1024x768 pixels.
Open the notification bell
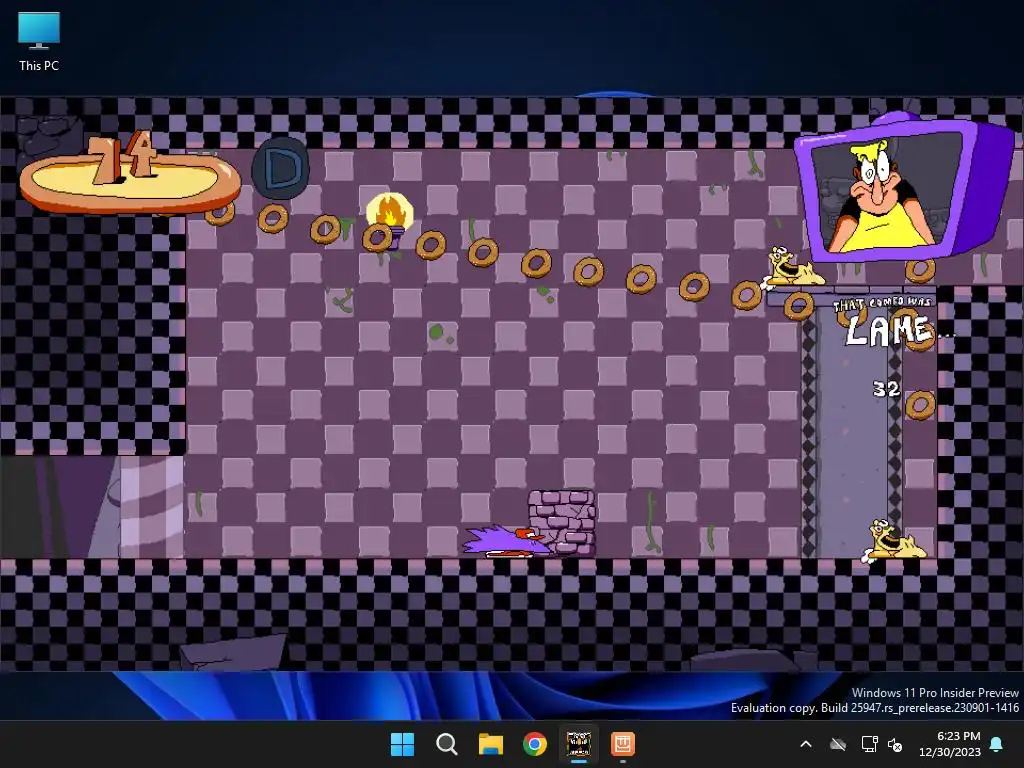[x=997, y=744]
